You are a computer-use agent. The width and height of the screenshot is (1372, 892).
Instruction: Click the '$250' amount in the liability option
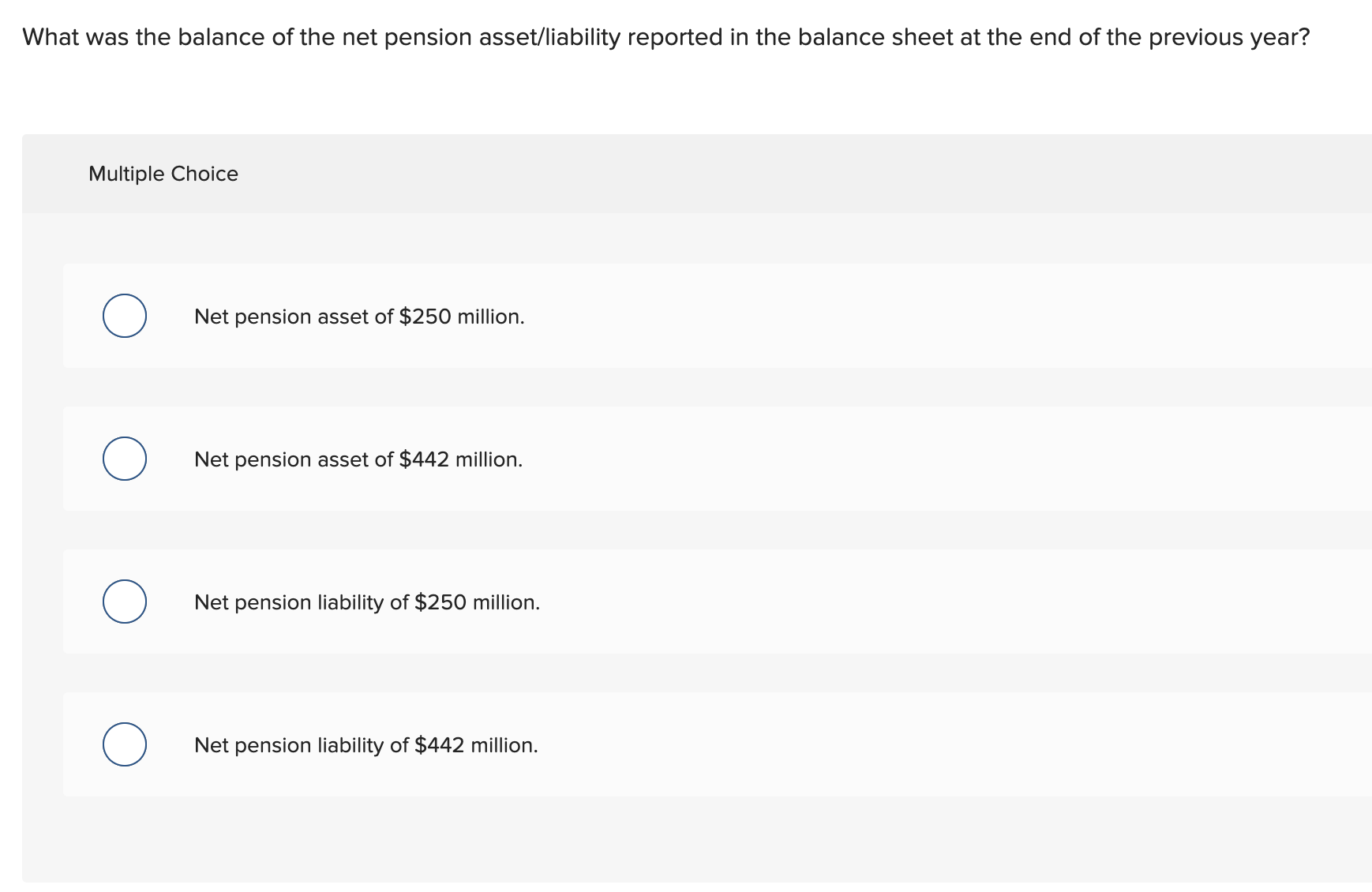click(x=440, y=602)
